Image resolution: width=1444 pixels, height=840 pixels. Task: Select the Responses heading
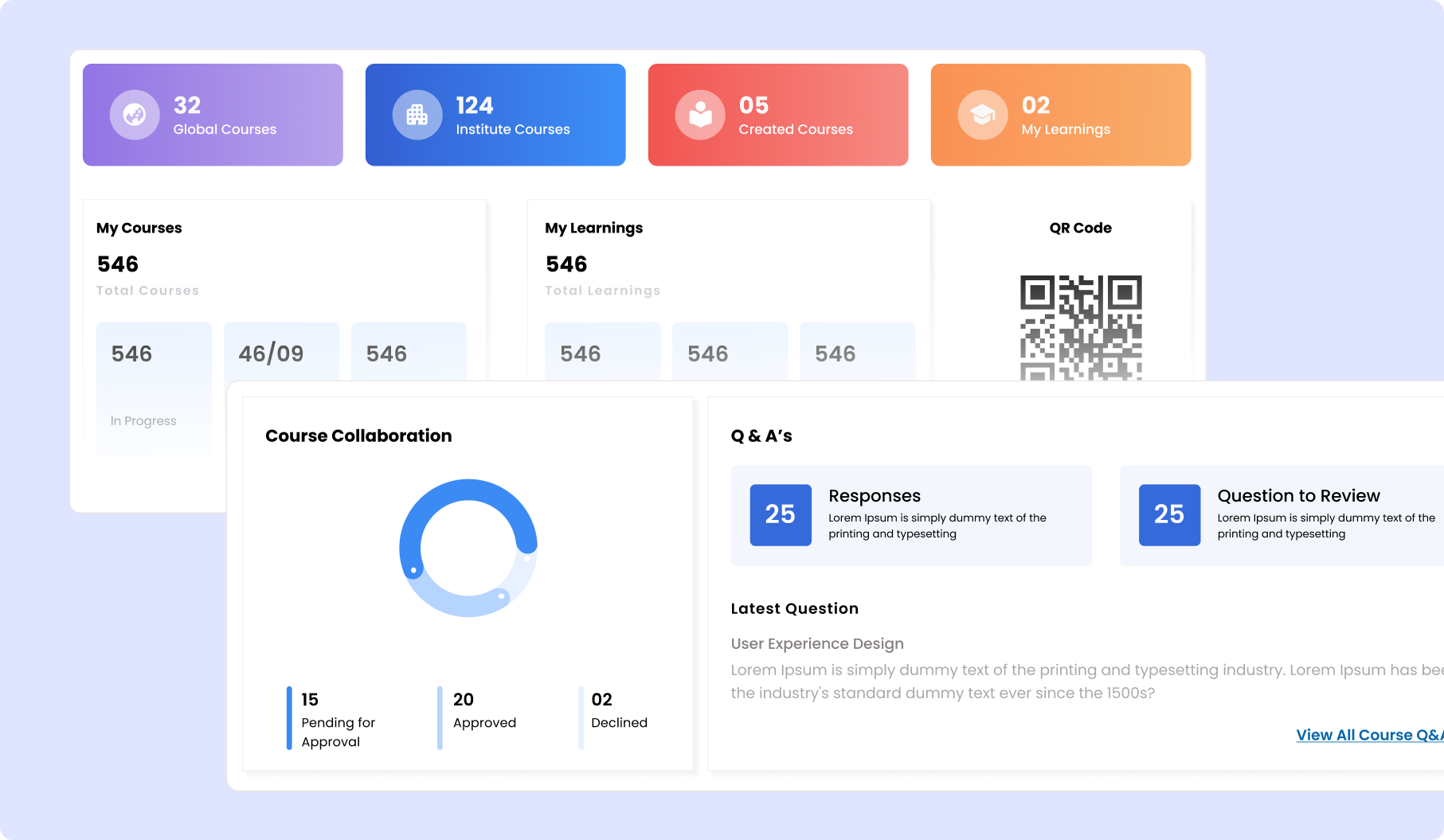click(x=875, y=495)
